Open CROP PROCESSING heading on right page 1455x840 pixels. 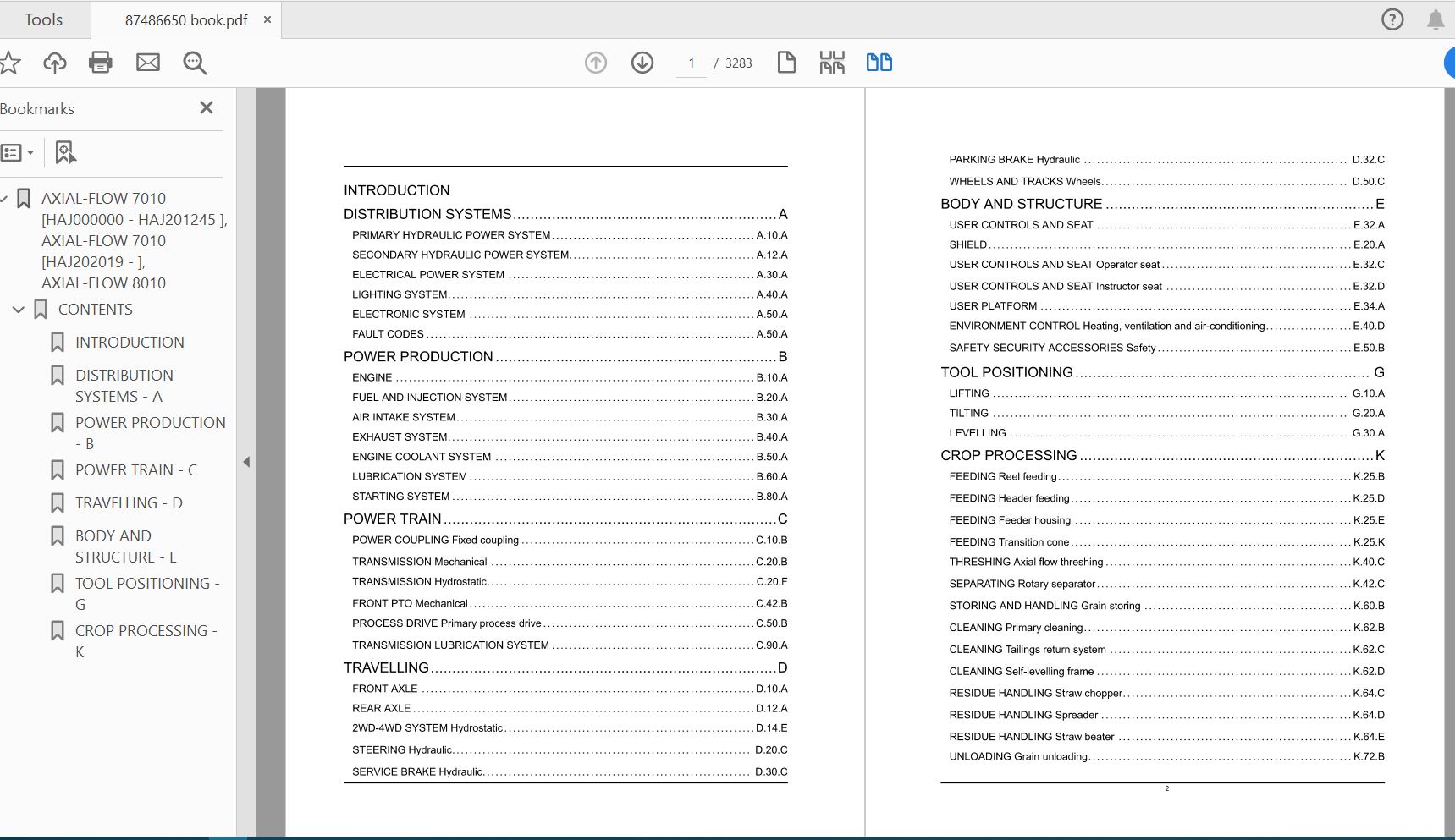(x=1162, y=455)
